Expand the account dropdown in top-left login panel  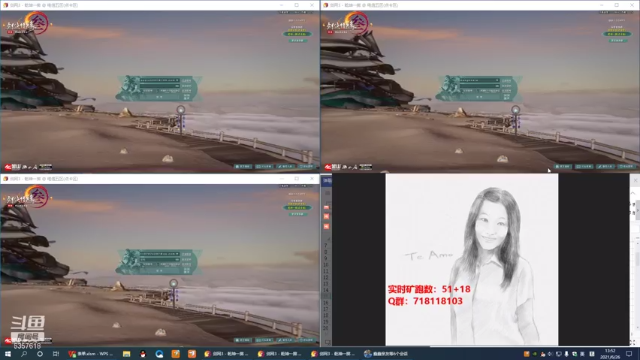tap(177, 80)
